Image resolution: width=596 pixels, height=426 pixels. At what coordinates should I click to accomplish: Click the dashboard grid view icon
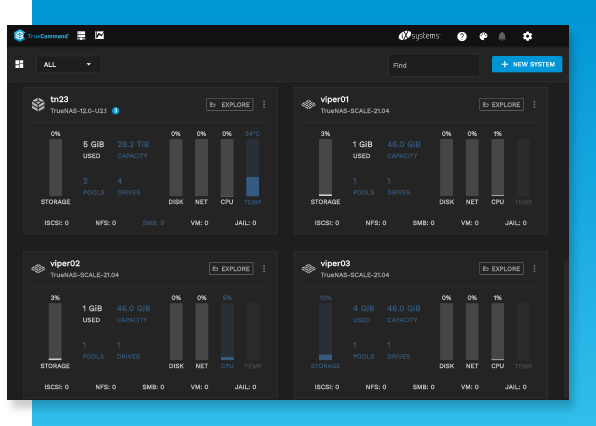coord(19,64)
